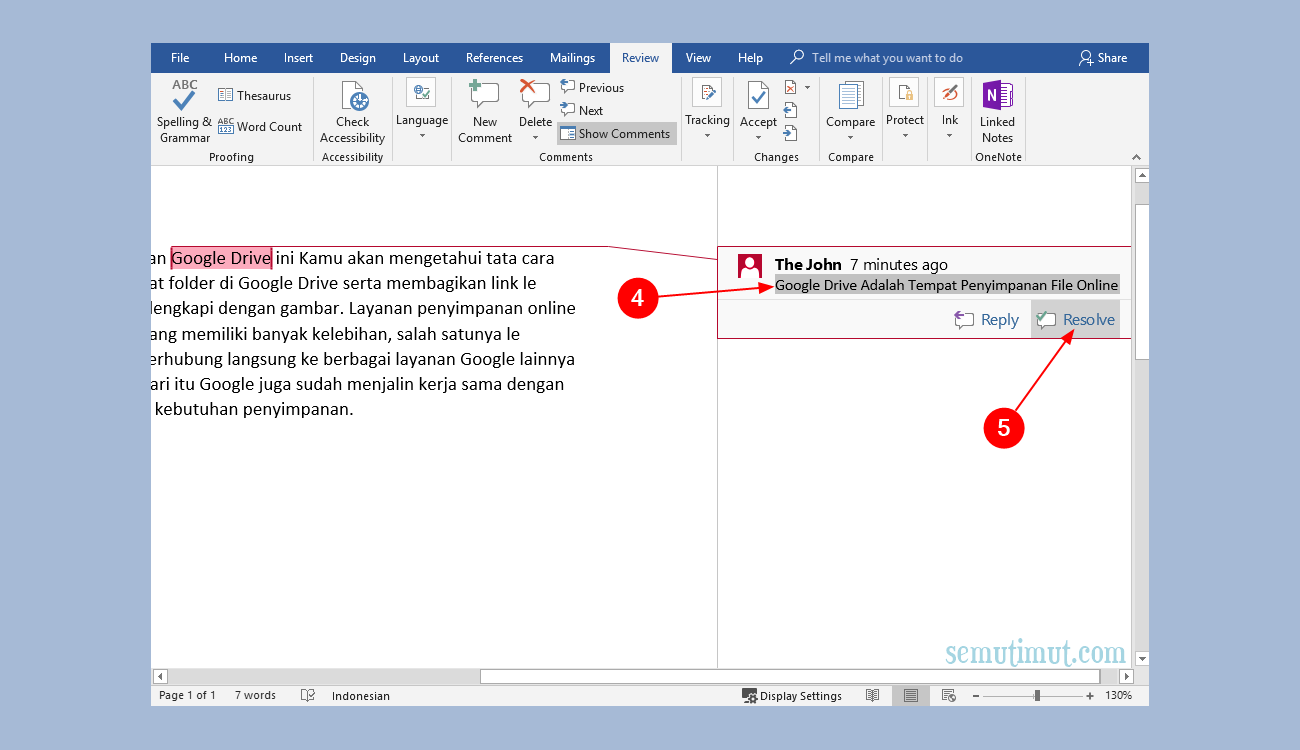Click Resolve on The John's comment
Viewport: 1300px width, 750px height.
pos(1076,320)
